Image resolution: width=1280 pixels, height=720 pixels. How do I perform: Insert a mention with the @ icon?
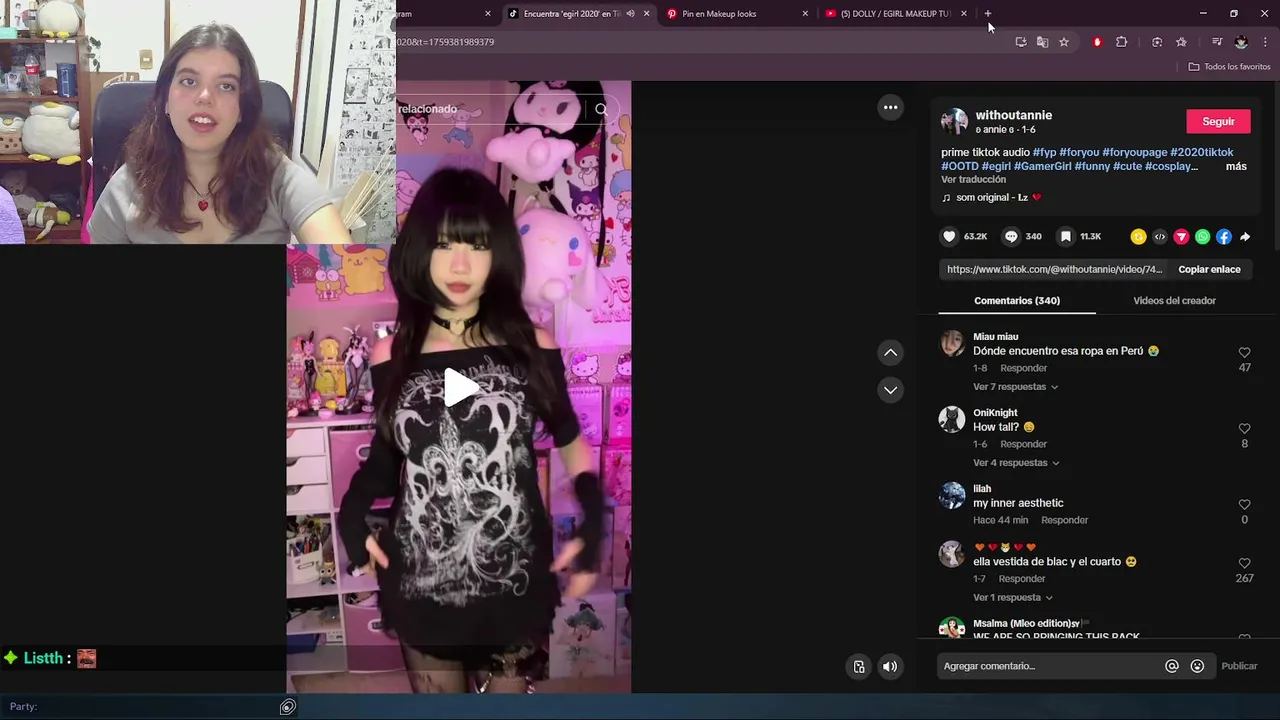point(1172,666)
